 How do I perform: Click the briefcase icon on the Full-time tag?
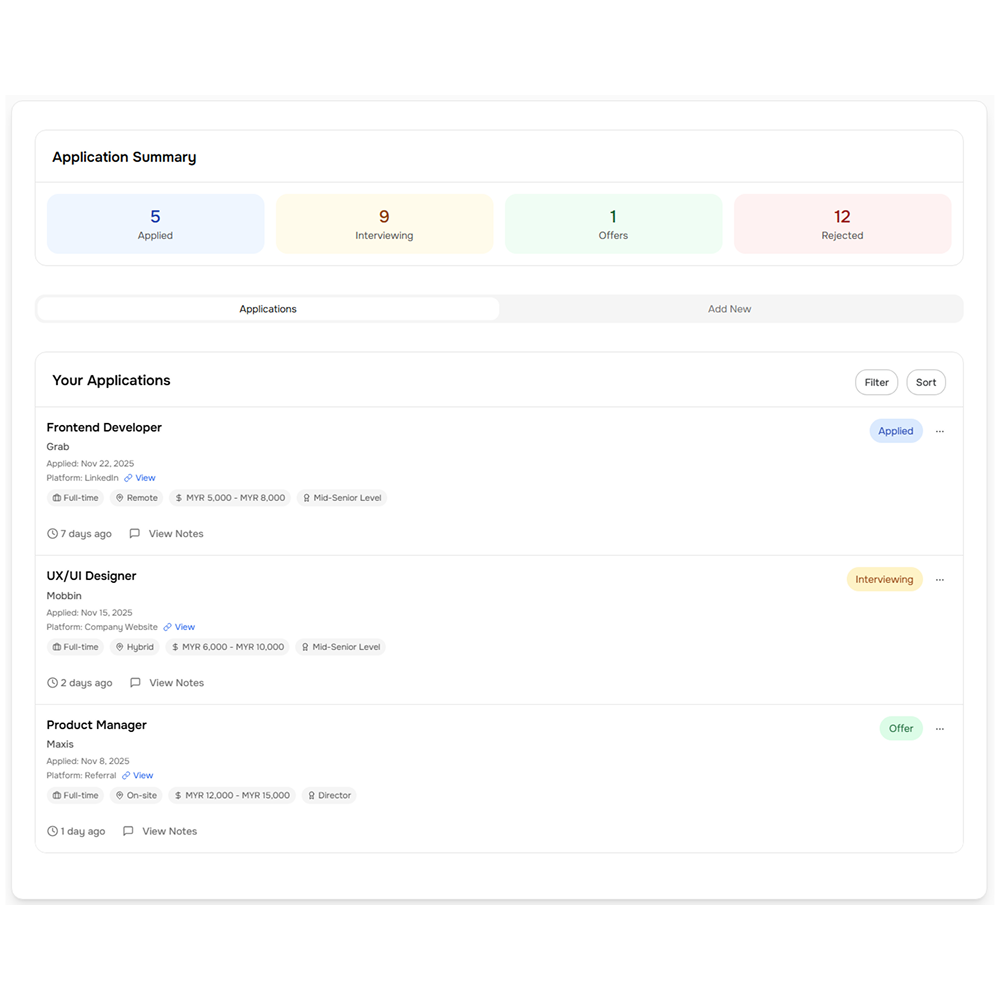(x=55, y=497)
